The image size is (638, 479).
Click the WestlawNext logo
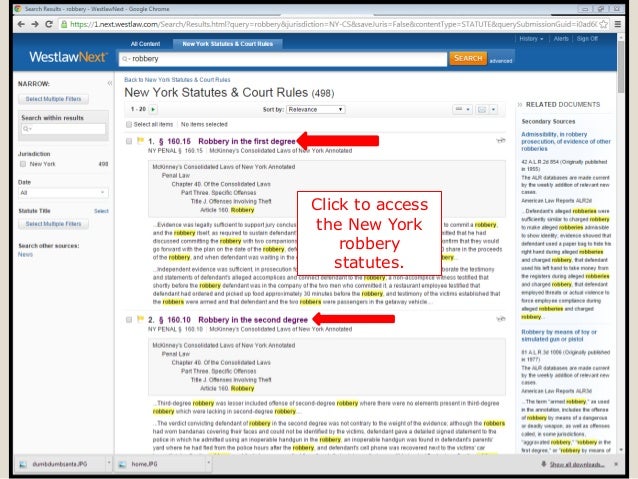(68, 57)
